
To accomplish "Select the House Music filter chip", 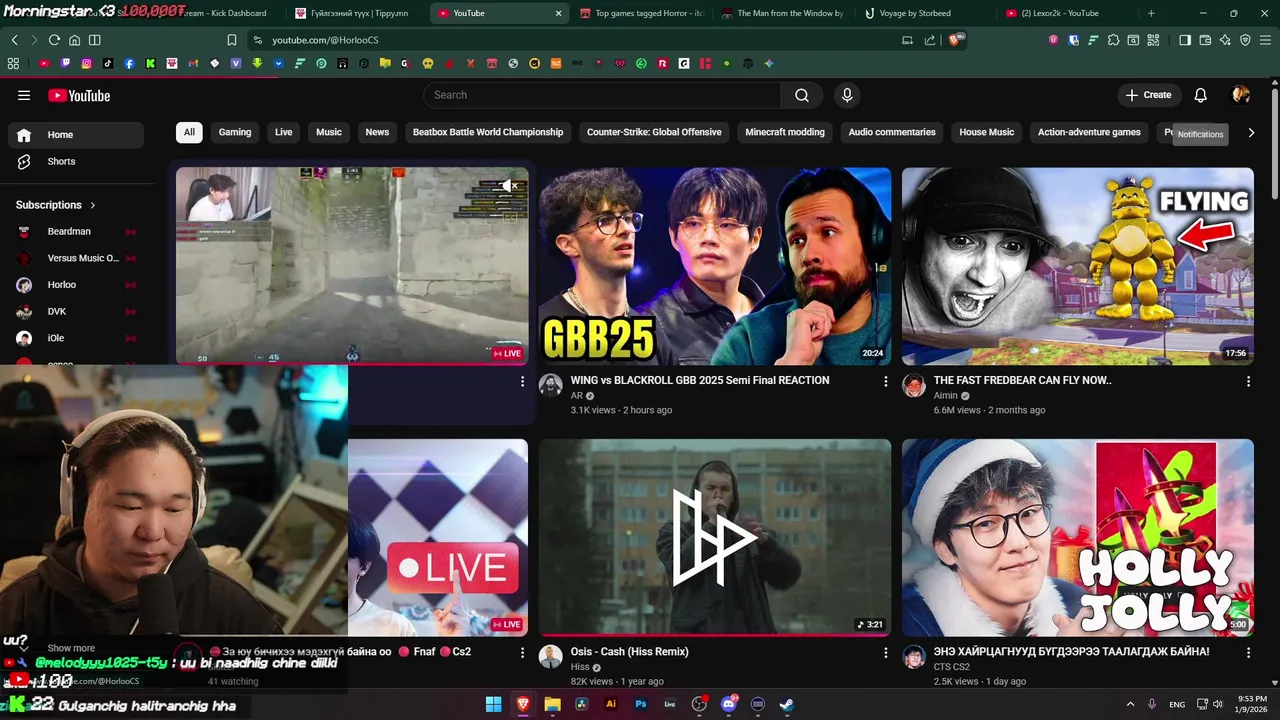I will pyautogui.click(x=987, y=132).
